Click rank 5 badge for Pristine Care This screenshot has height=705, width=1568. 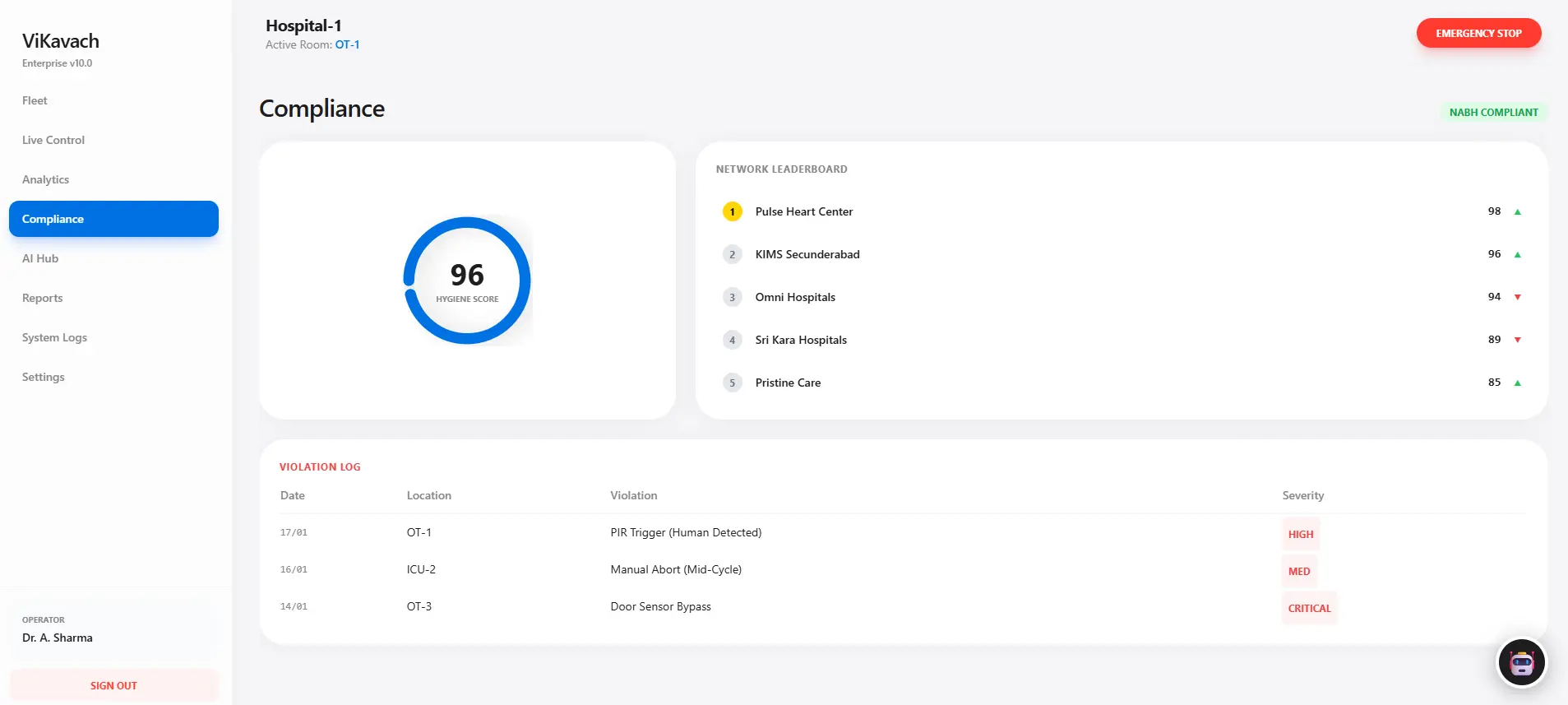coord(732,383)
